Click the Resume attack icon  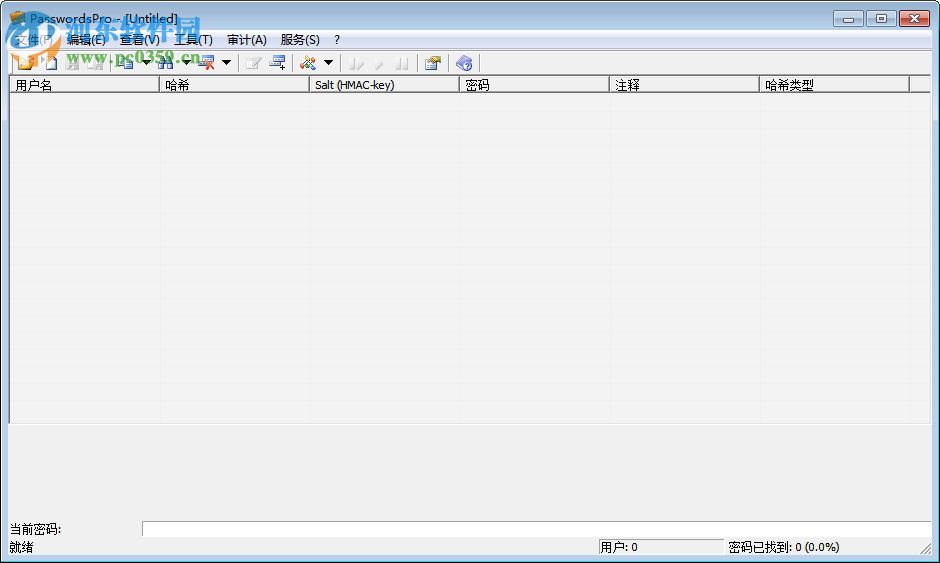pyautogui.click(x=379, y=62)
